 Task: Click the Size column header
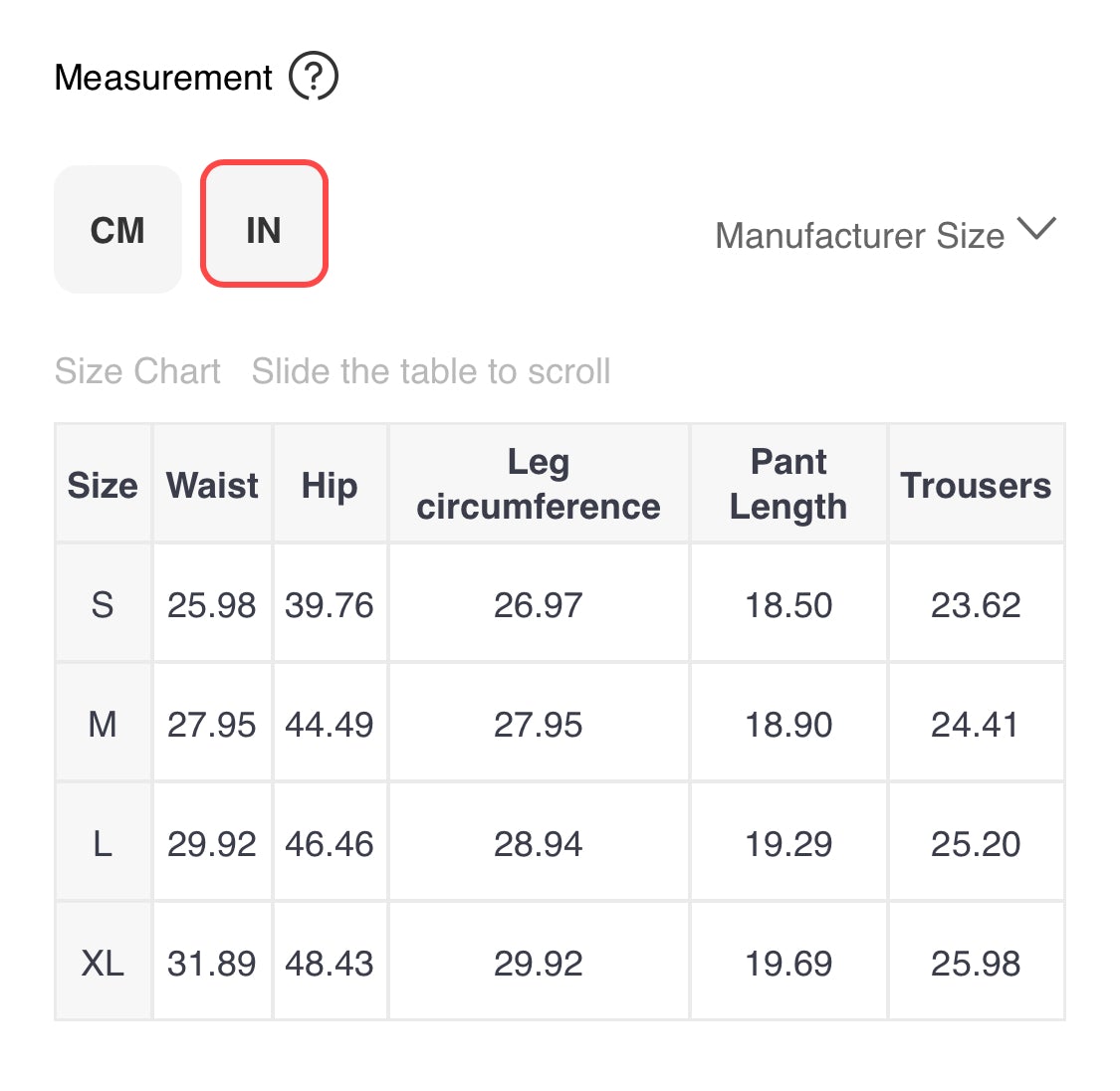pos(103,485)
